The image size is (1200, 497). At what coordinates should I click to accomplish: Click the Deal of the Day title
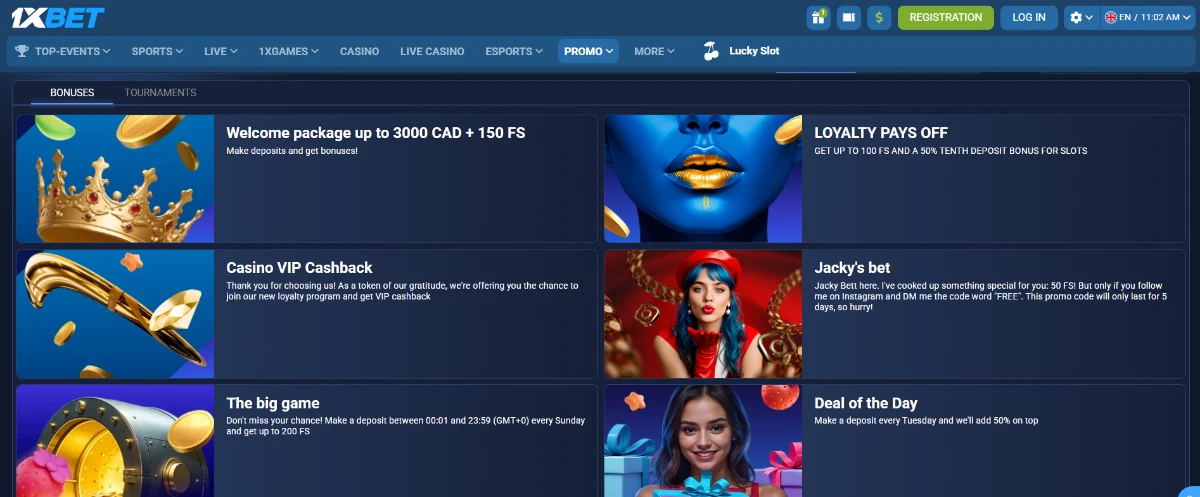coord(866,403)
